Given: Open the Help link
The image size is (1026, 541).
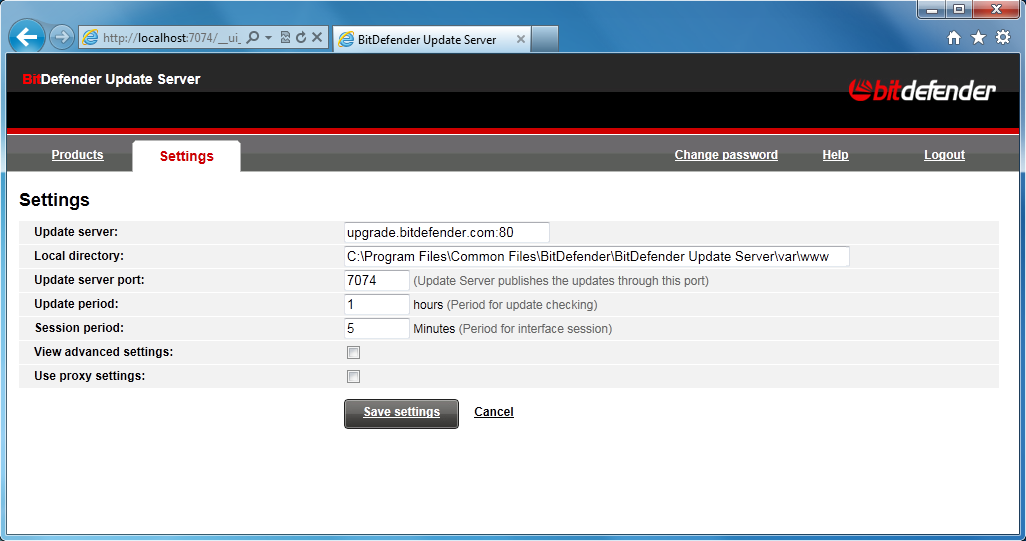Looking at the screenshot, I should (836, 155).
